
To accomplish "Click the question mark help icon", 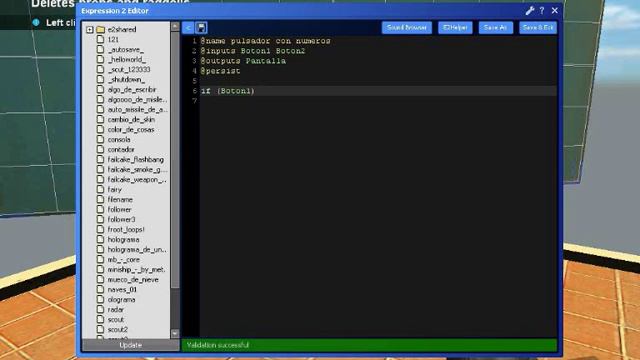I will tap(542, 11).
